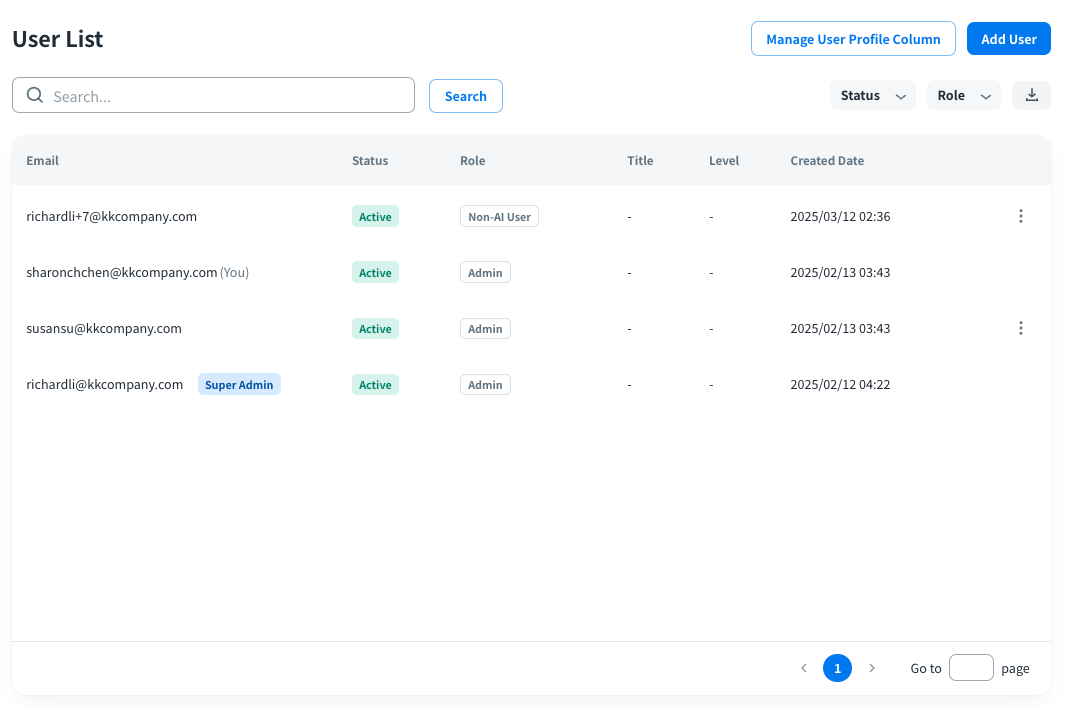The width and height of the screenshot is (1065, 706).
Task: Go to the next page arrow
Action: click(872, 668)
